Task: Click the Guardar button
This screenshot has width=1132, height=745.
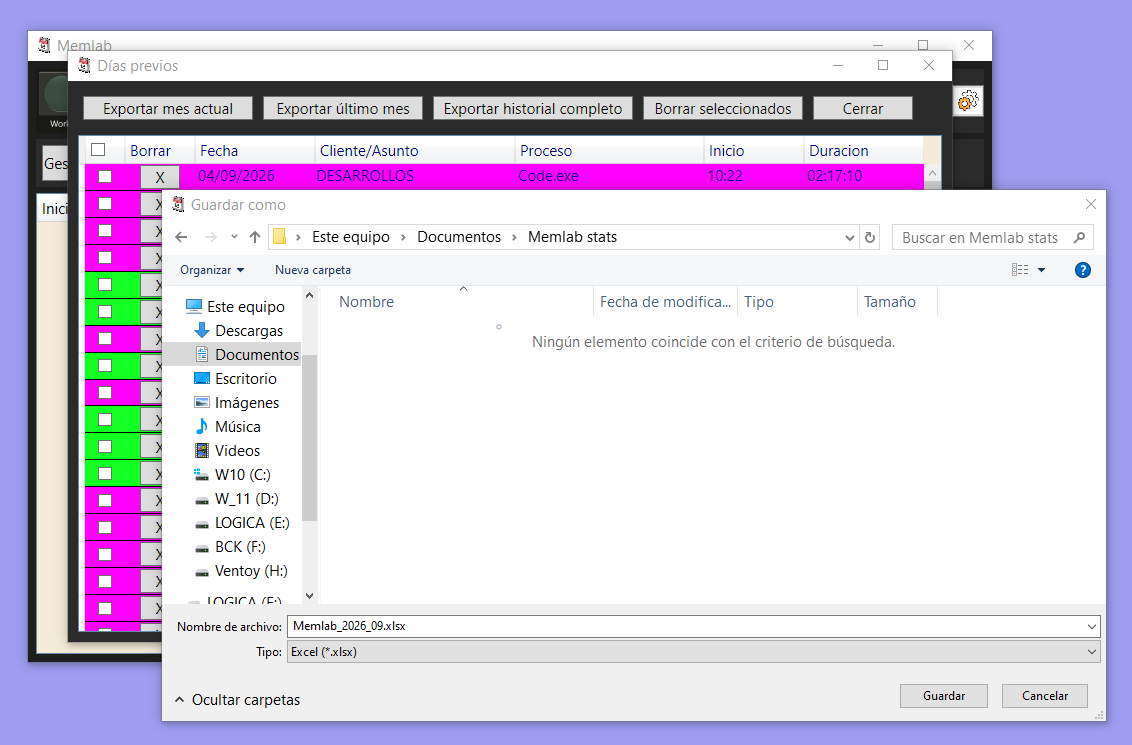Action: [944, 696]
